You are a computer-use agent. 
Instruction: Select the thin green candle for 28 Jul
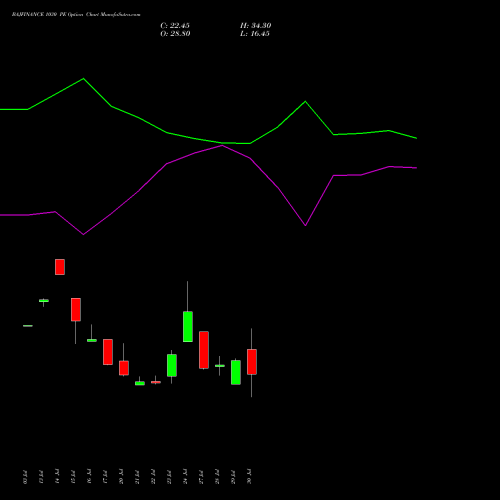coord(220,366)
